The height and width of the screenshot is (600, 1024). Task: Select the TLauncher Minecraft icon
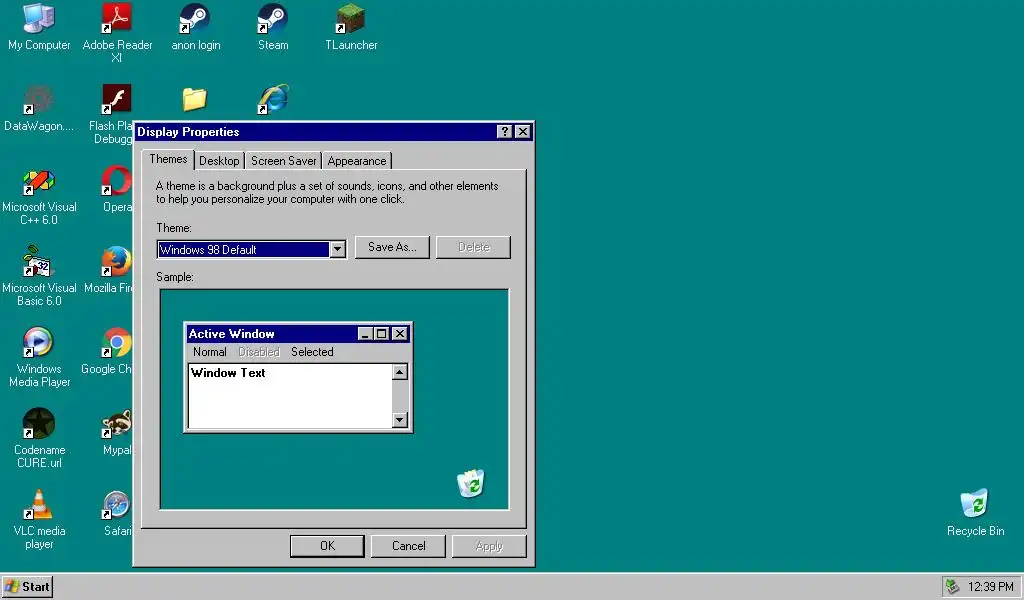(x=351, y=27)
